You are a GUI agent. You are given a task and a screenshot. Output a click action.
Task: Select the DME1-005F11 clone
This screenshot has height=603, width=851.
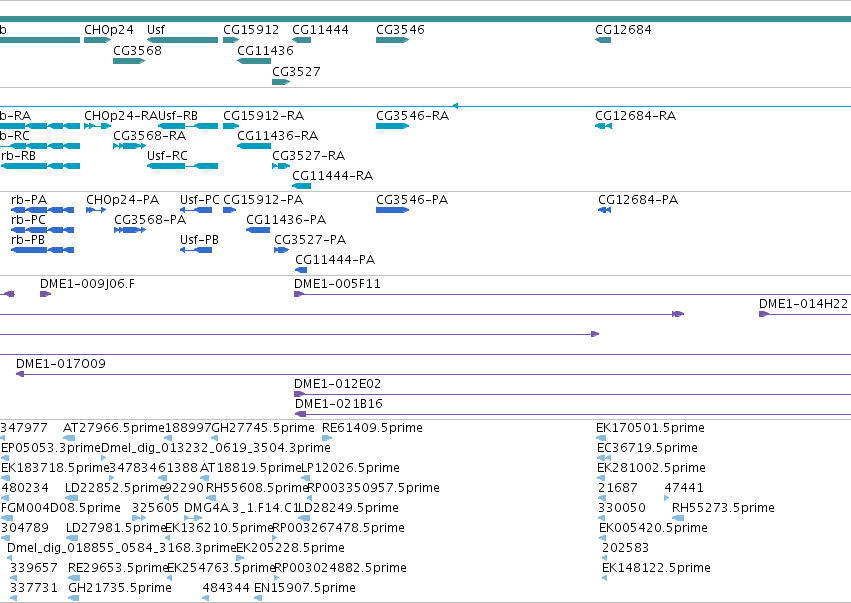573,294
